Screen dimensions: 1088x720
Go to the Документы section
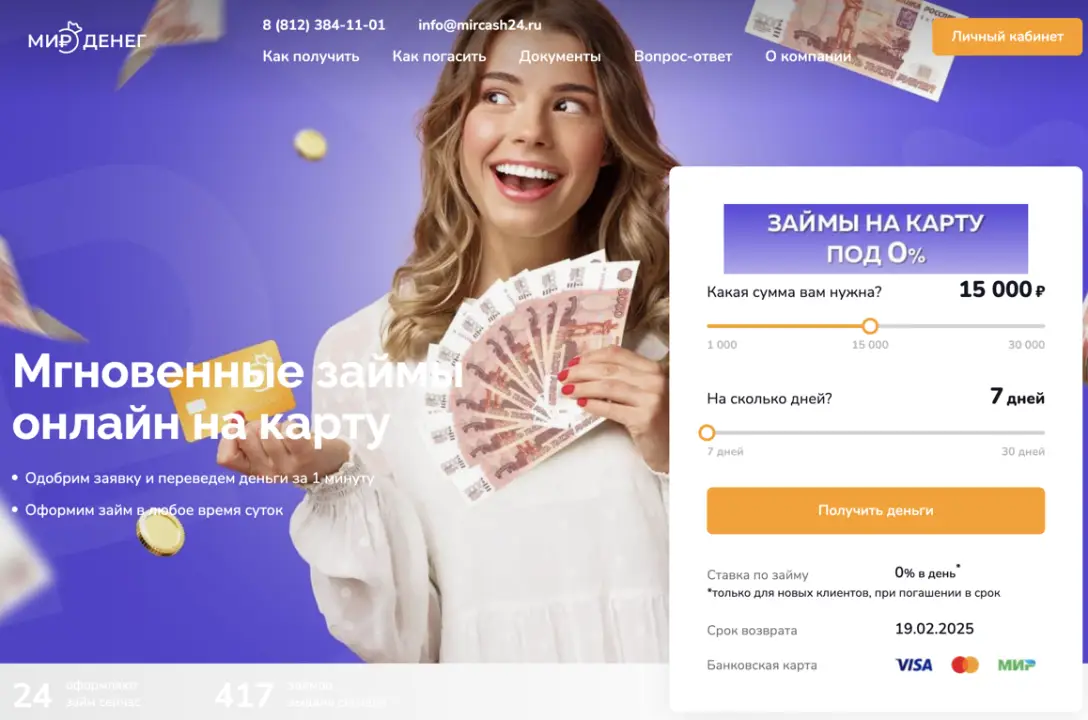click(x=560, y=56)
